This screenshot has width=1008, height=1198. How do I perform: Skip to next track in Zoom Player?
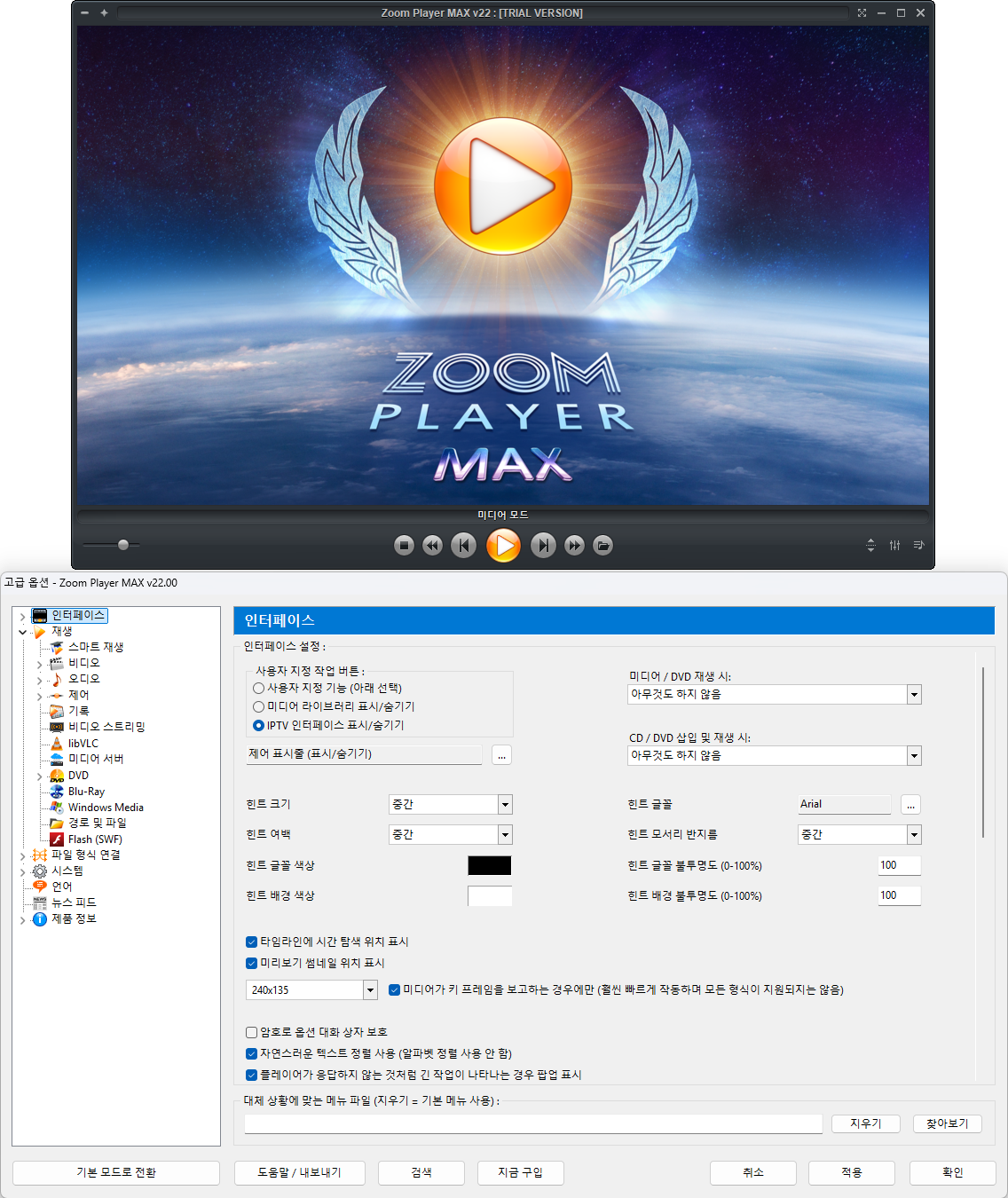click(x=543, y=546)
